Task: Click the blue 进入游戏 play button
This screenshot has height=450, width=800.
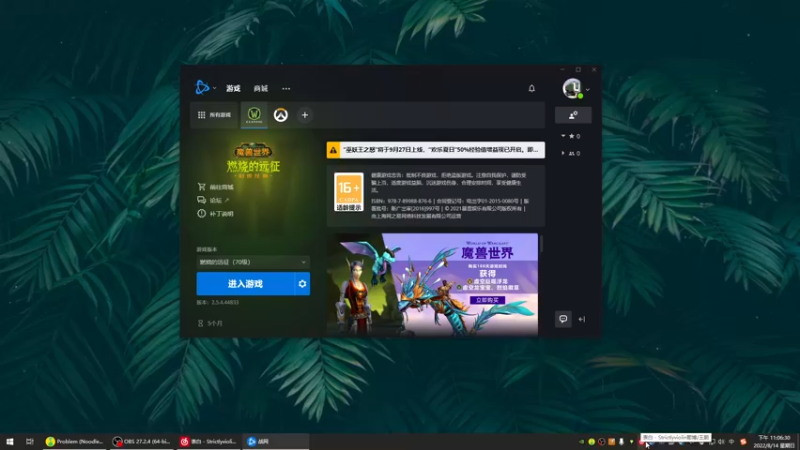Action: tap(245, 284)
